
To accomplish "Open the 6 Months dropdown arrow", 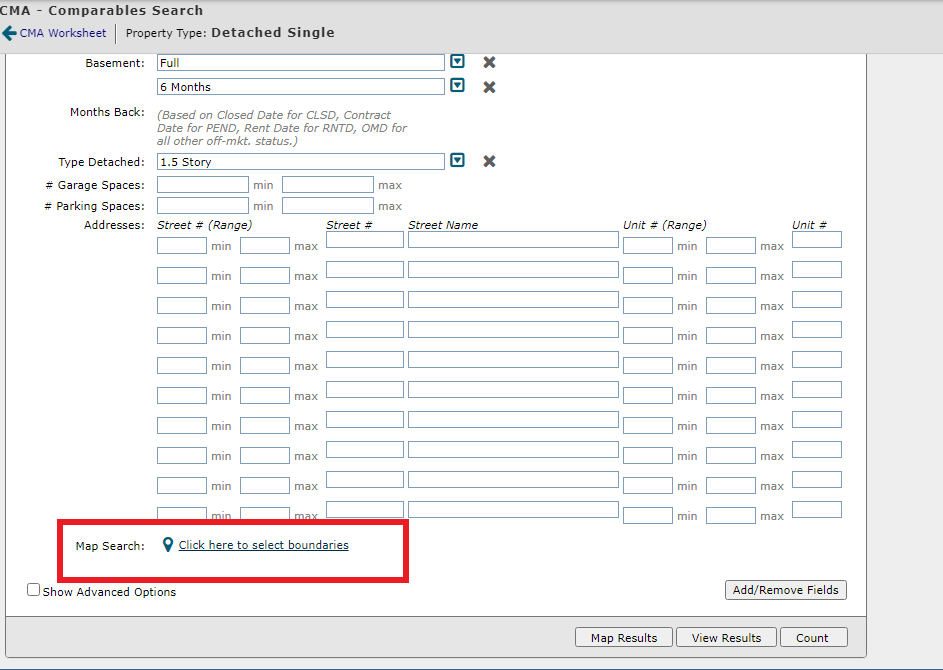I will point(458,85).
